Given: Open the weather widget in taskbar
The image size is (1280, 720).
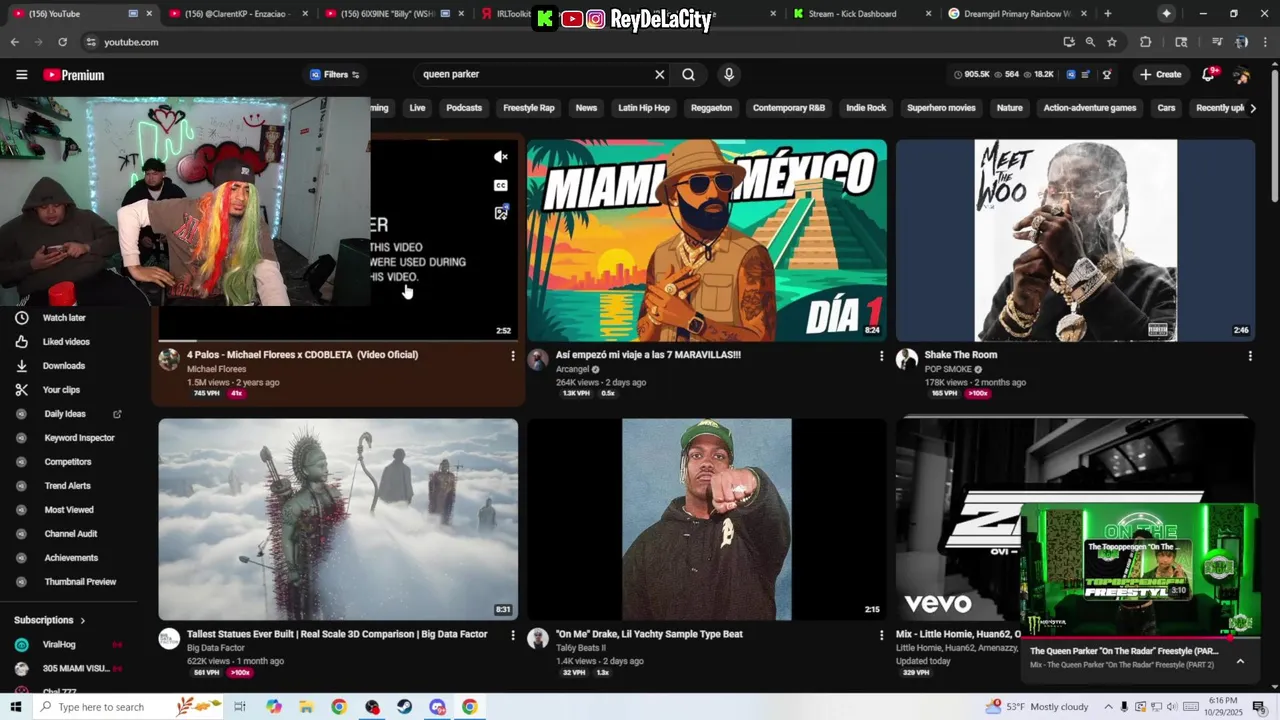Looking at the screenshot, I should pyautogui.click(x=1037, y=707).
